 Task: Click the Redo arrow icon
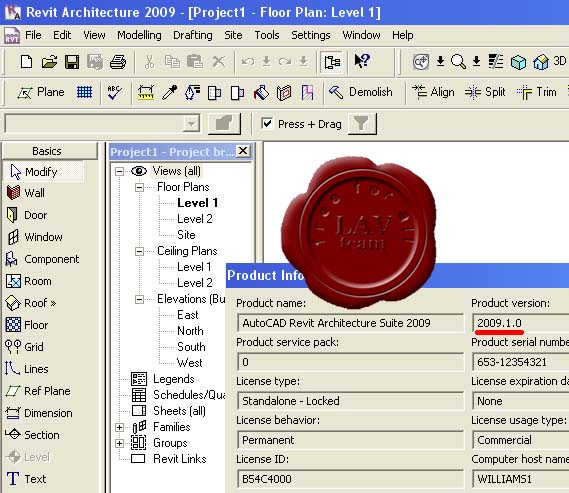(285, 62)
